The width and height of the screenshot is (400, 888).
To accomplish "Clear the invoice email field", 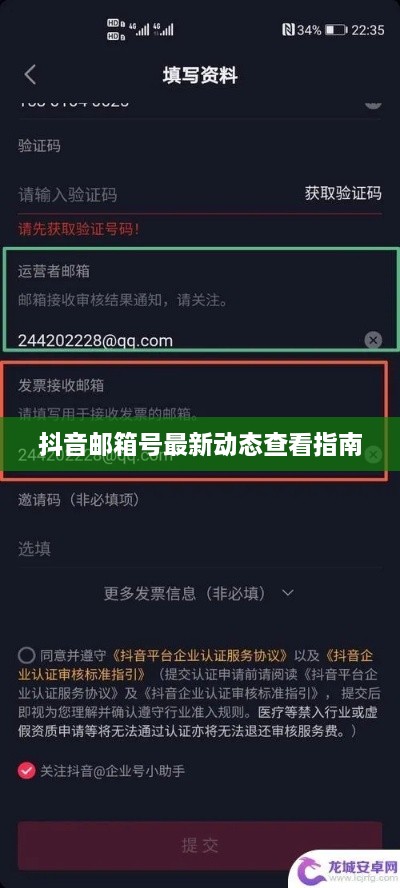I will pyautogui.click(x=372, y=454).
